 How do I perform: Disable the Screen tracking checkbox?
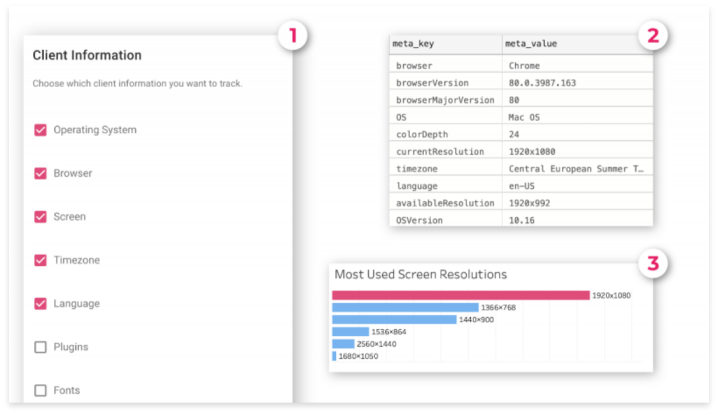pyautogui.click(x=41, y=216)
